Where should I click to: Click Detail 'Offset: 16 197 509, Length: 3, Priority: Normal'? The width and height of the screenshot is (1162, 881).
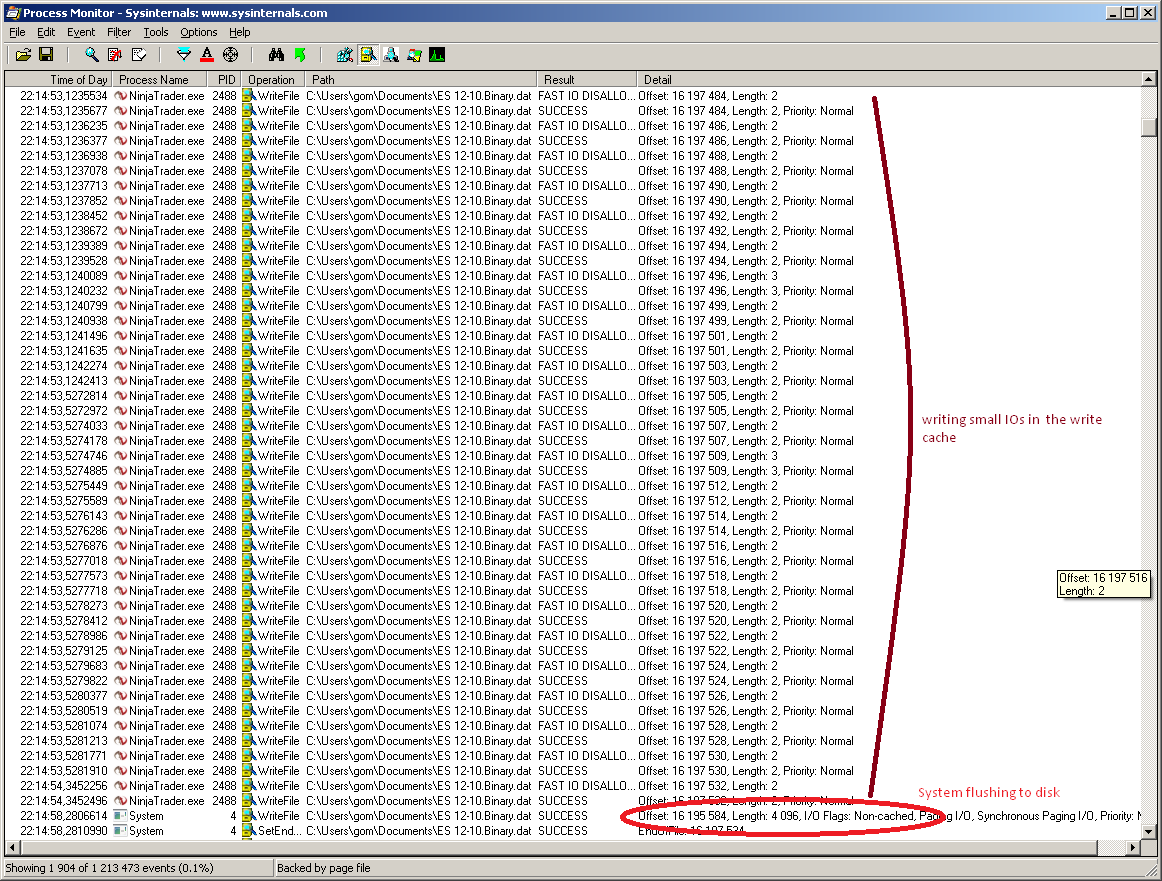coord(746,471)
